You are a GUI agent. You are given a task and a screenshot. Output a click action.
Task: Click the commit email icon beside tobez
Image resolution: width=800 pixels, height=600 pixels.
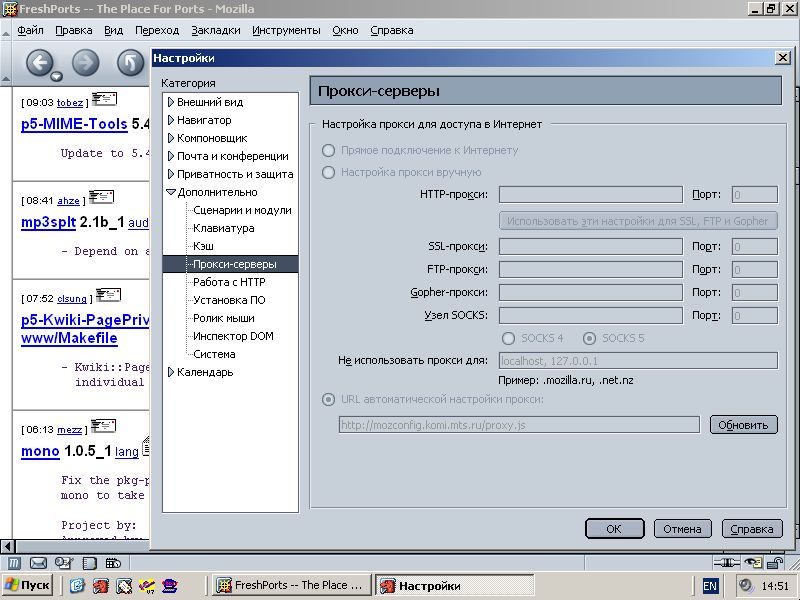104,99
